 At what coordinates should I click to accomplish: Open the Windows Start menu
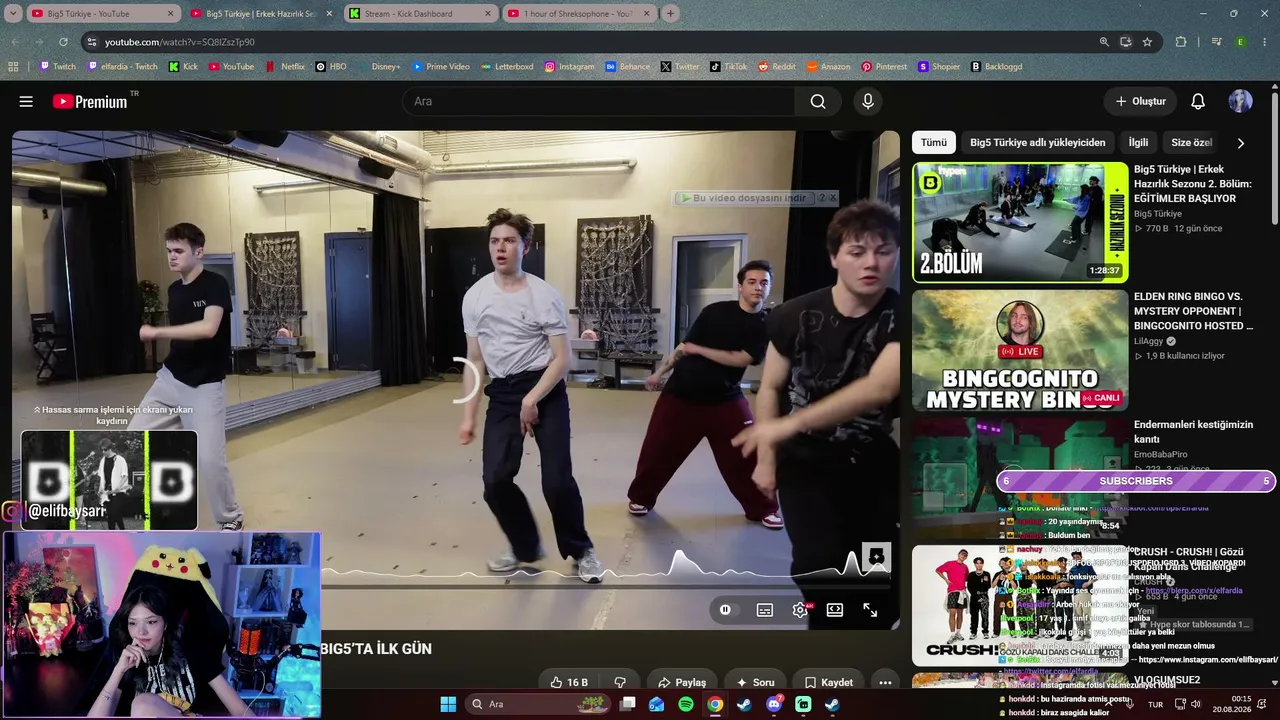tap(448, 704)
